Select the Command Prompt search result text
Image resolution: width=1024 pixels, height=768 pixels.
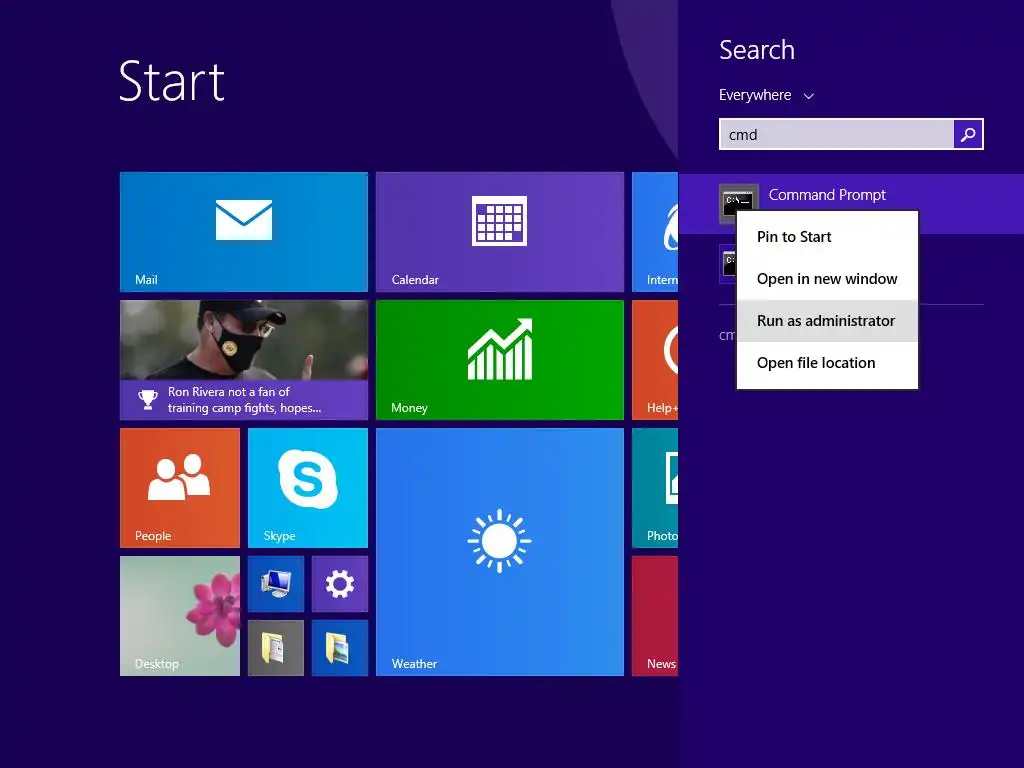click(x=827, y=195)
